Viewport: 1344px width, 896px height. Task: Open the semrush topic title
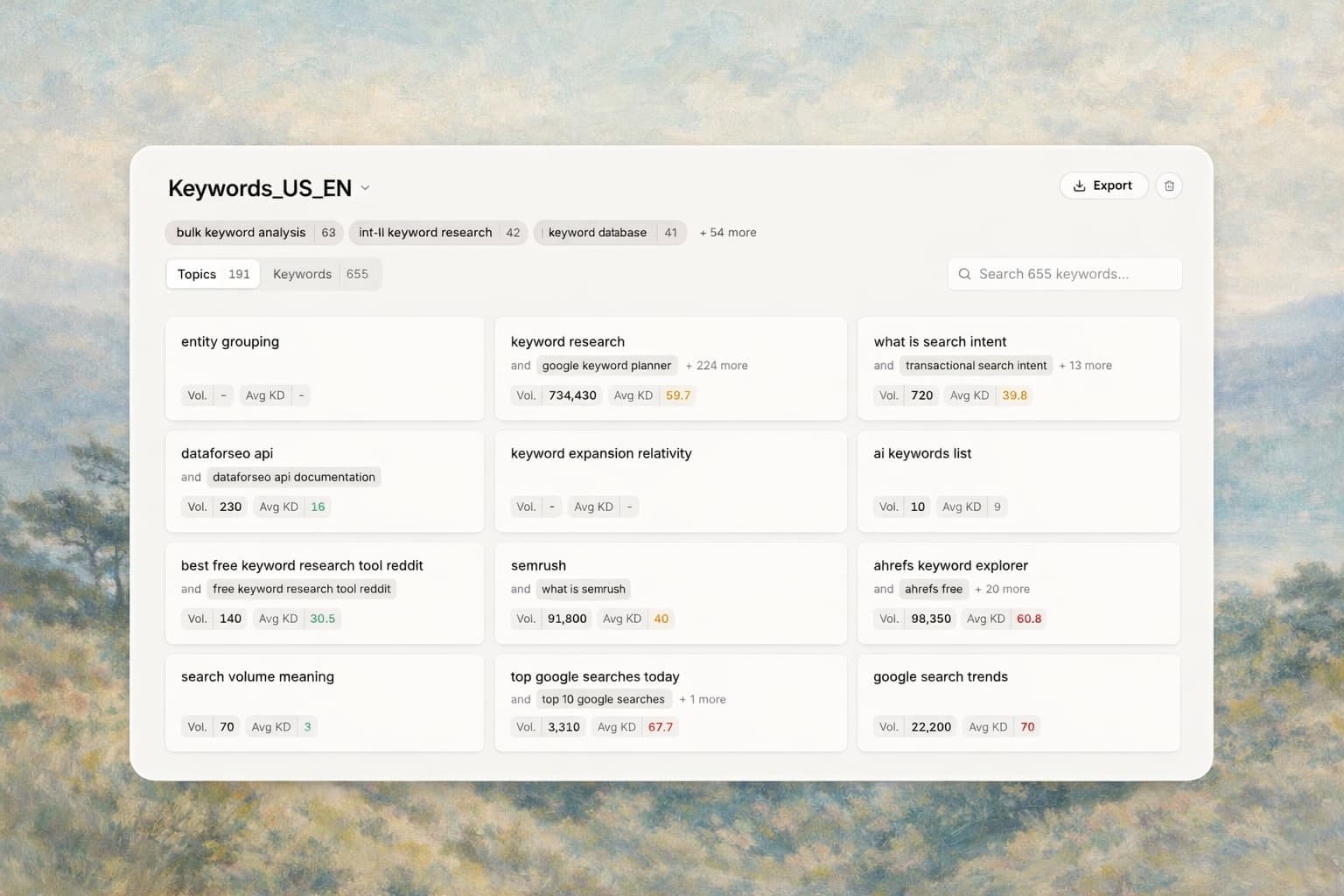click(538, 565)
